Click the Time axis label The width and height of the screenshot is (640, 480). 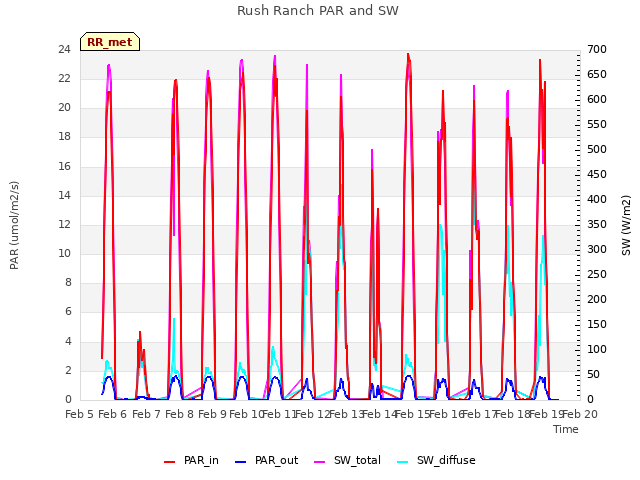tap(566, 429)
